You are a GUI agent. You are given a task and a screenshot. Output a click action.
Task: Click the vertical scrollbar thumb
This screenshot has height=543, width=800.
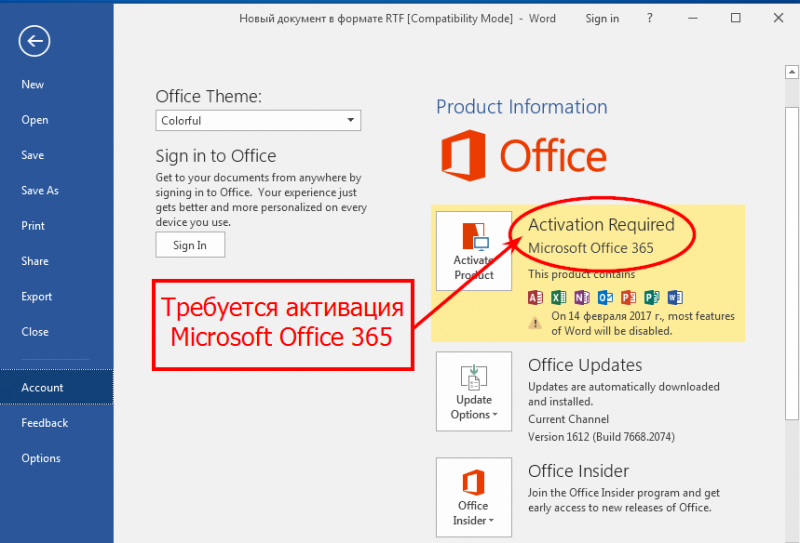coord(792,263)
